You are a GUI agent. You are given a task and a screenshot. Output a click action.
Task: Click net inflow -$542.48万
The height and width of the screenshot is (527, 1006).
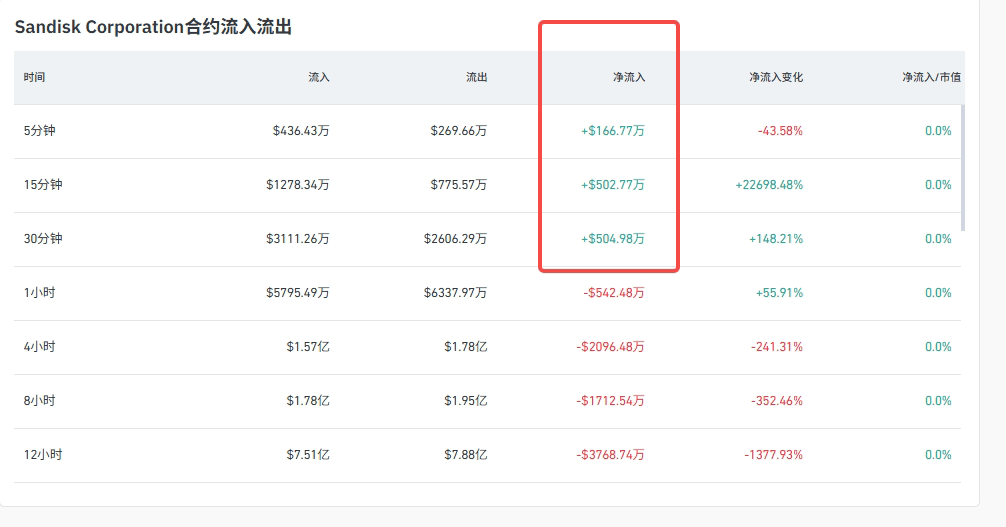click(x=614, y=293)
